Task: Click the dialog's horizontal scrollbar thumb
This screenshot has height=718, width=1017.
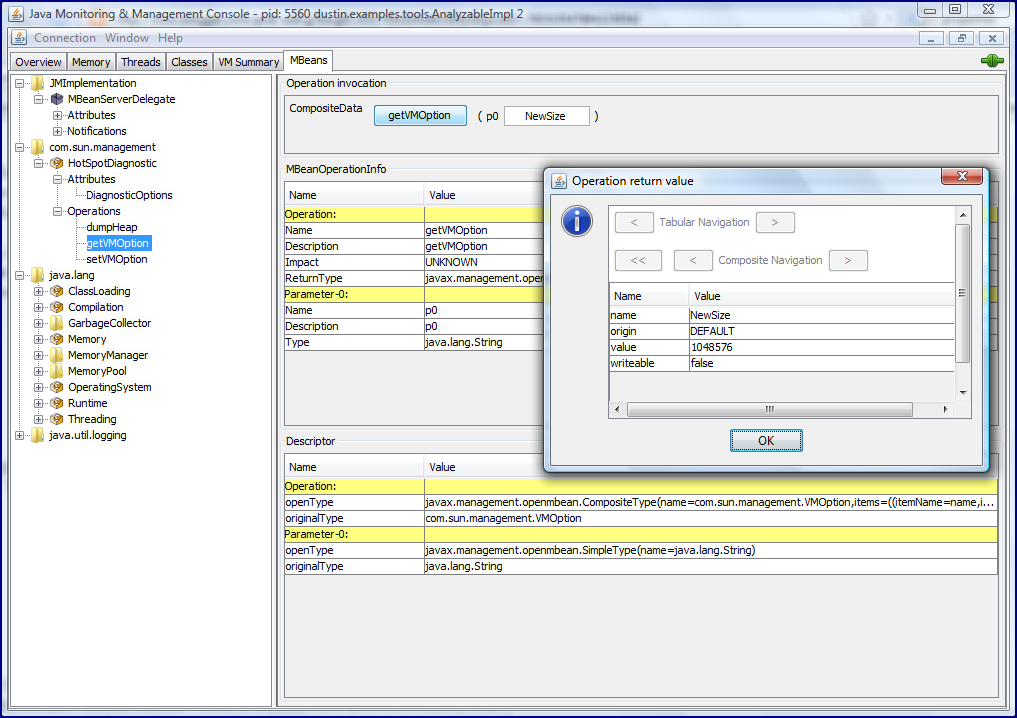Action: pos(769,409)
